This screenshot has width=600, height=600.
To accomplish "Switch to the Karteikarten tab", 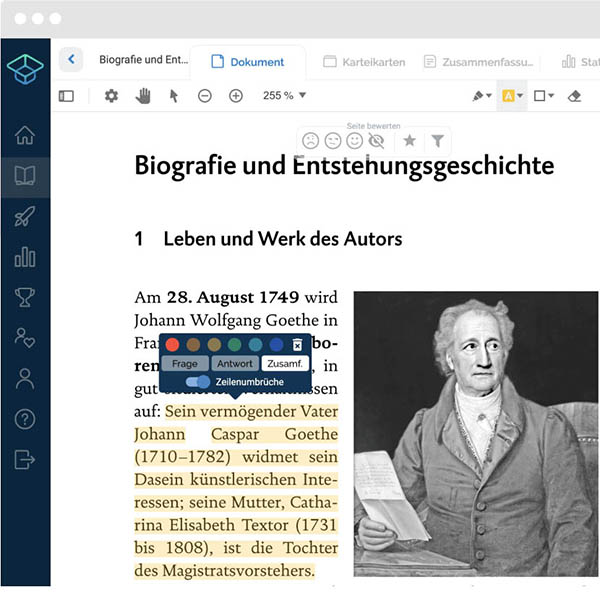I will [x=364, y=62].
